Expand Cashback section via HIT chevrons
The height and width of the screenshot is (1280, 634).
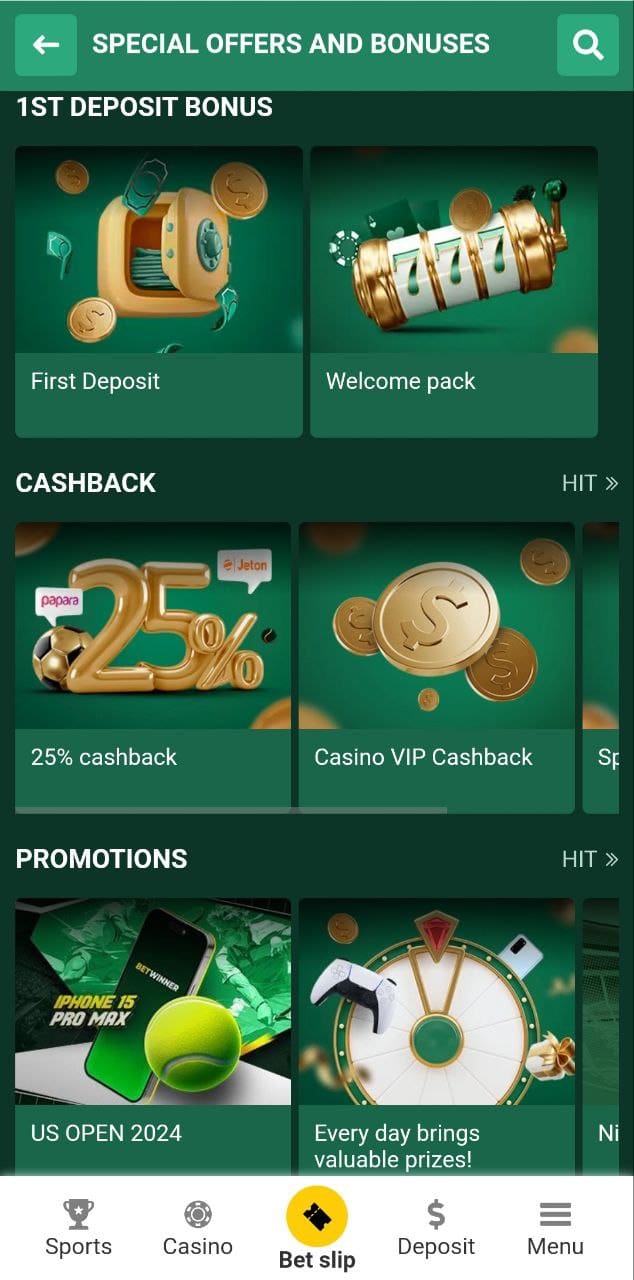pyautogui.click(x=590, y=483)
